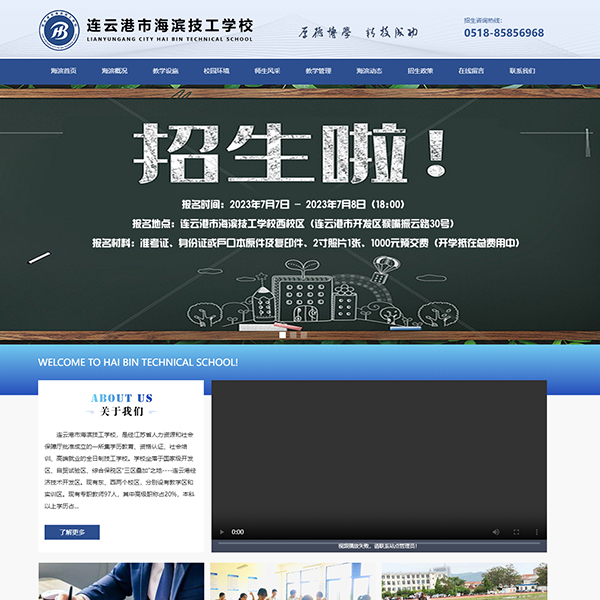Select the third banner carousel dot
The height and width of the screenshot is (600, 600).
coord(304,335)
